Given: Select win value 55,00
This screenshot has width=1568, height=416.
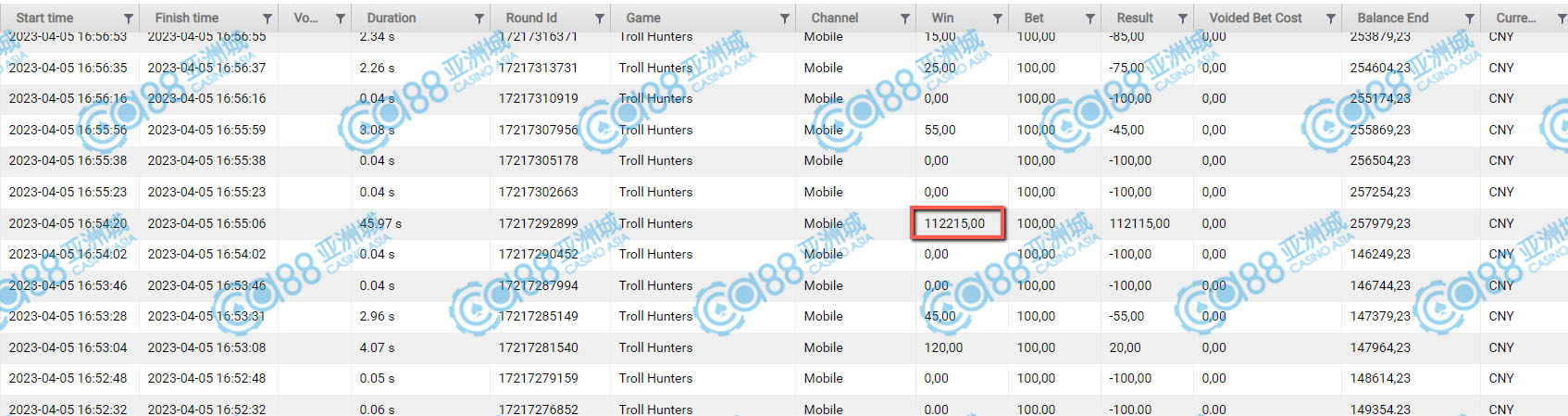Looking at the screenshot, I should point(940,130).
